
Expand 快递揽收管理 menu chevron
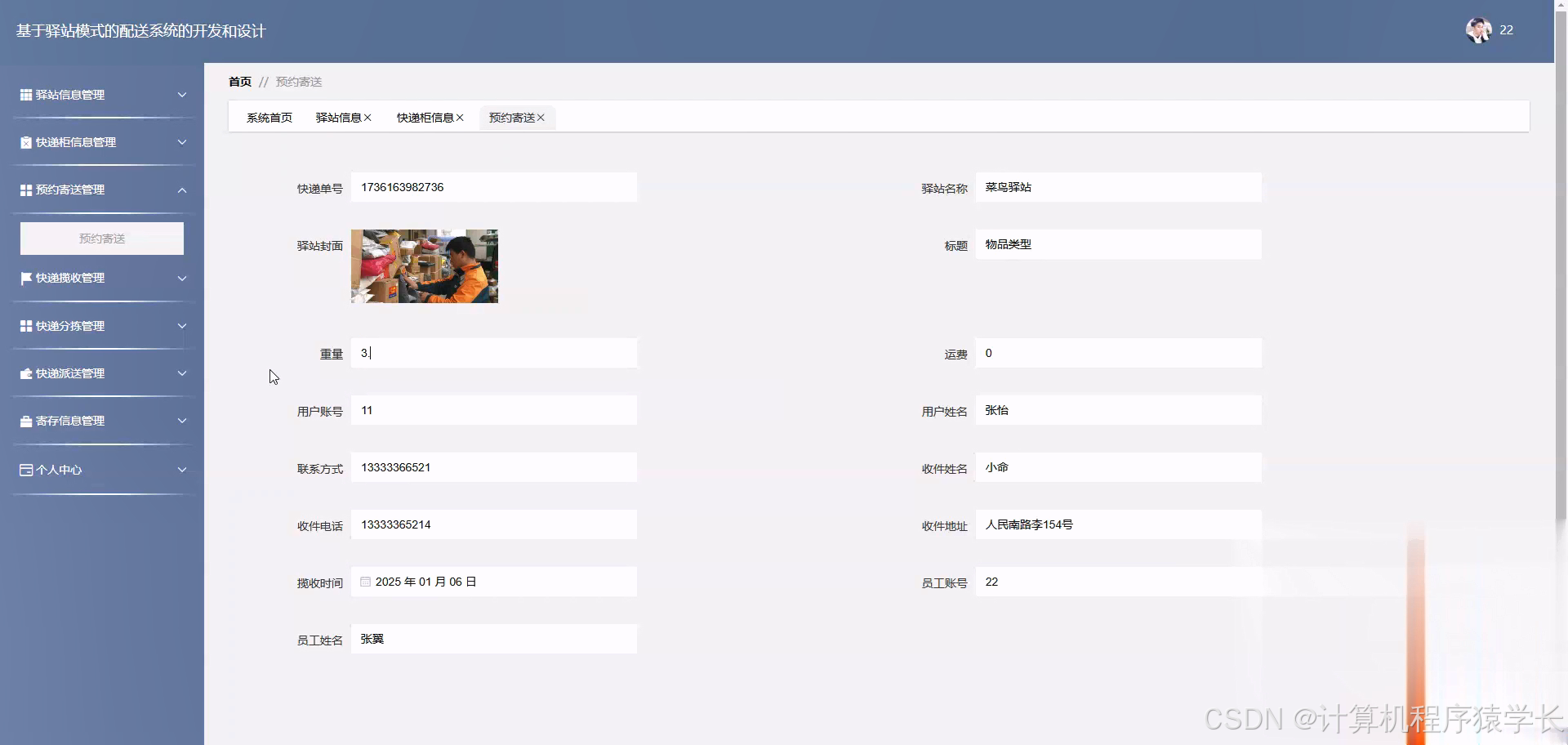pyautogui.click(x=182, y=278)
